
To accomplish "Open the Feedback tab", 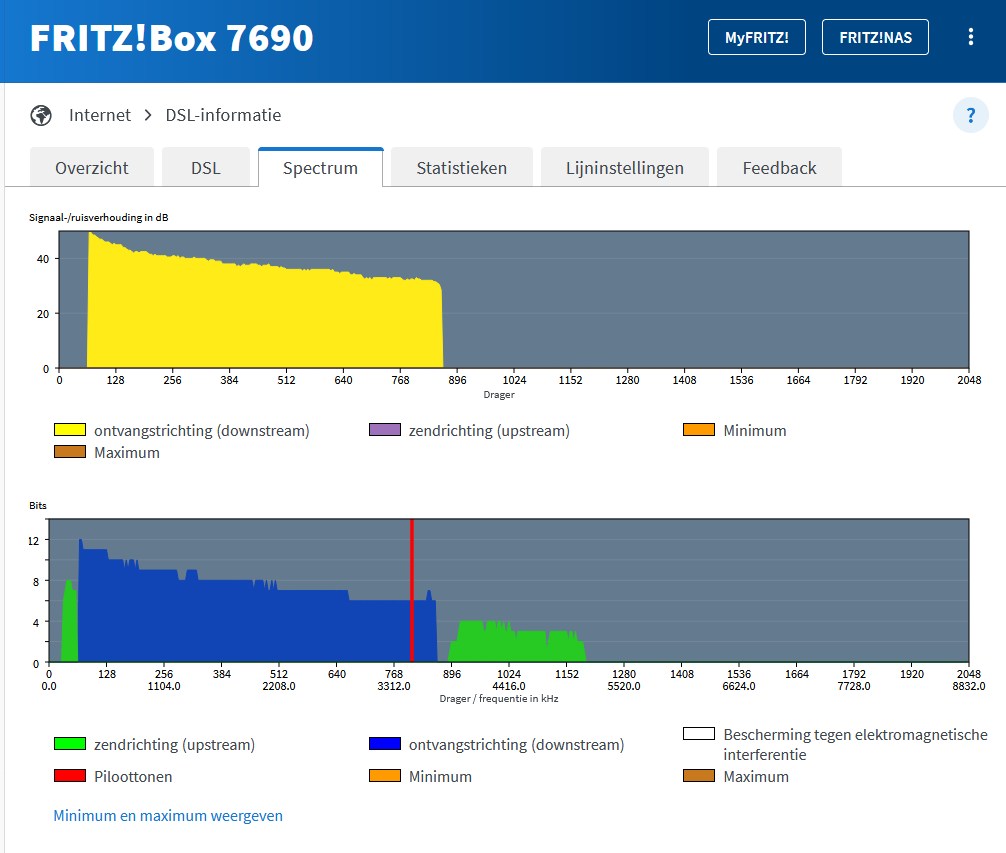I will coord(779,168).
